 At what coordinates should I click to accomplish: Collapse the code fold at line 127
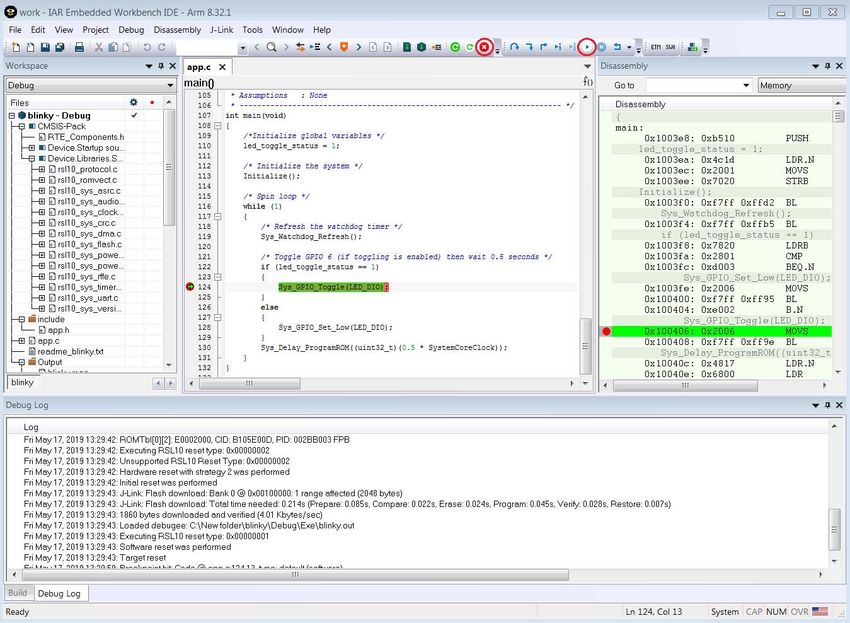pos(218,317)
